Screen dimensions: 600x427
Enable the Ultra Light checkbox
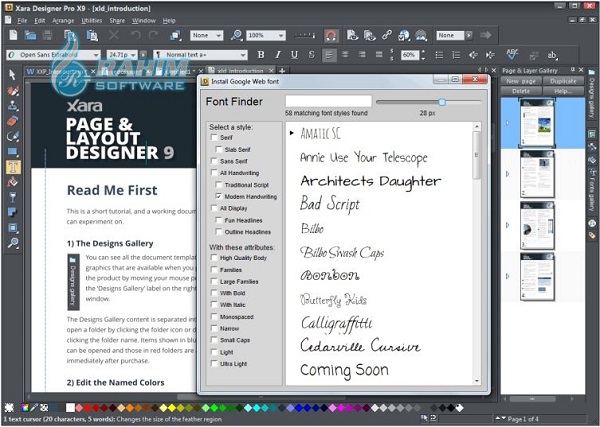(214, 363)
